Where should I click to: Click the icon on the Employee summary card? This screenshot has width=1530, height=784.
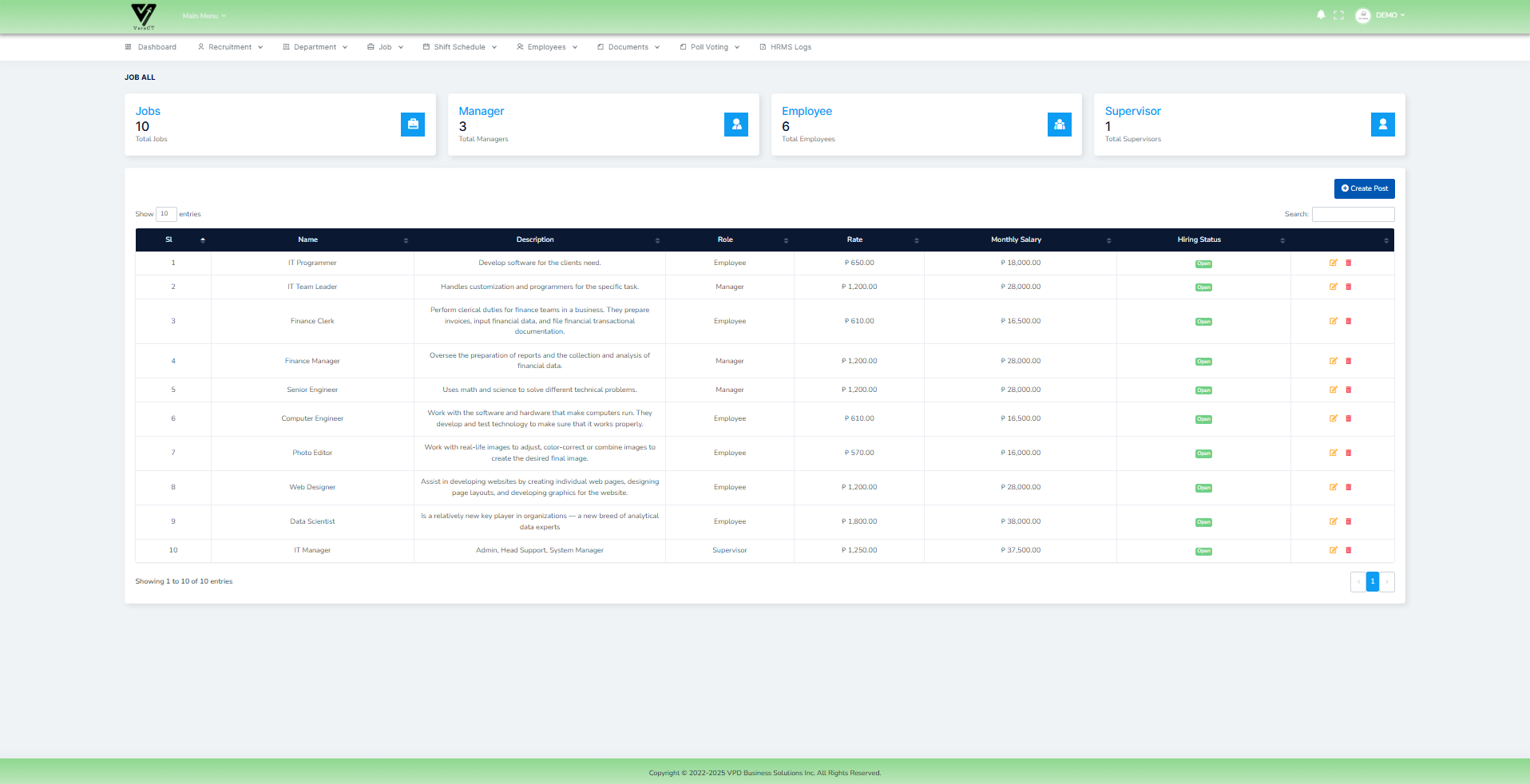point(1059,125)
